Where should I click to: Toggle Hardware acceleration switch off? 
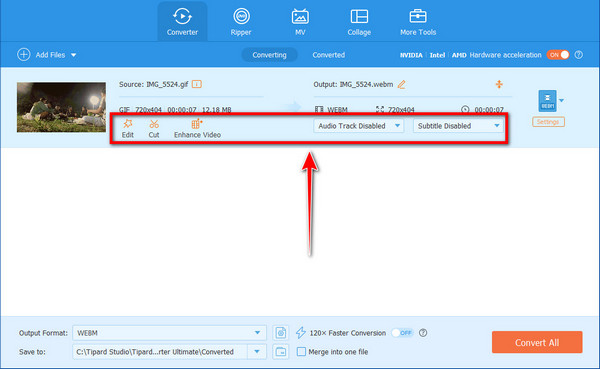coord(558,55)
